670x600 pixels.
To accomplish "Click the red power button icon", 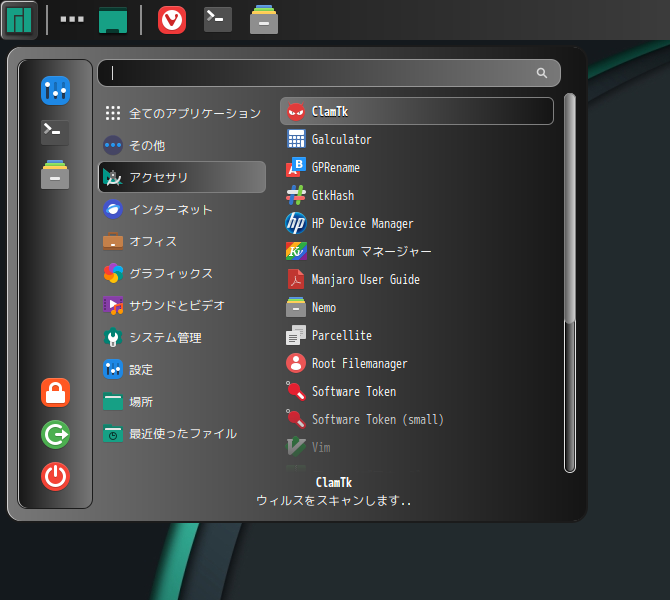I will 56,476.
